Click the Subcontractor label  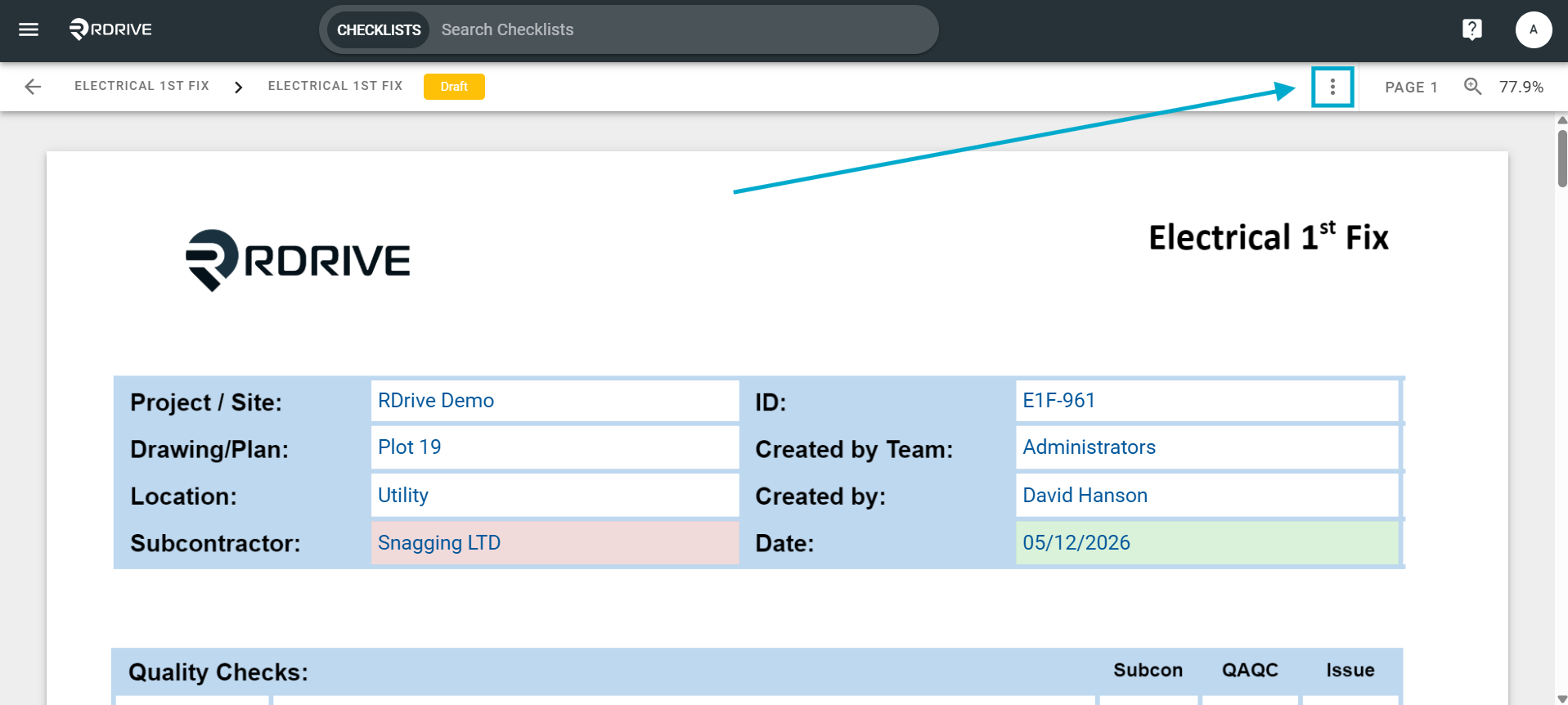[x=215, y=543]
